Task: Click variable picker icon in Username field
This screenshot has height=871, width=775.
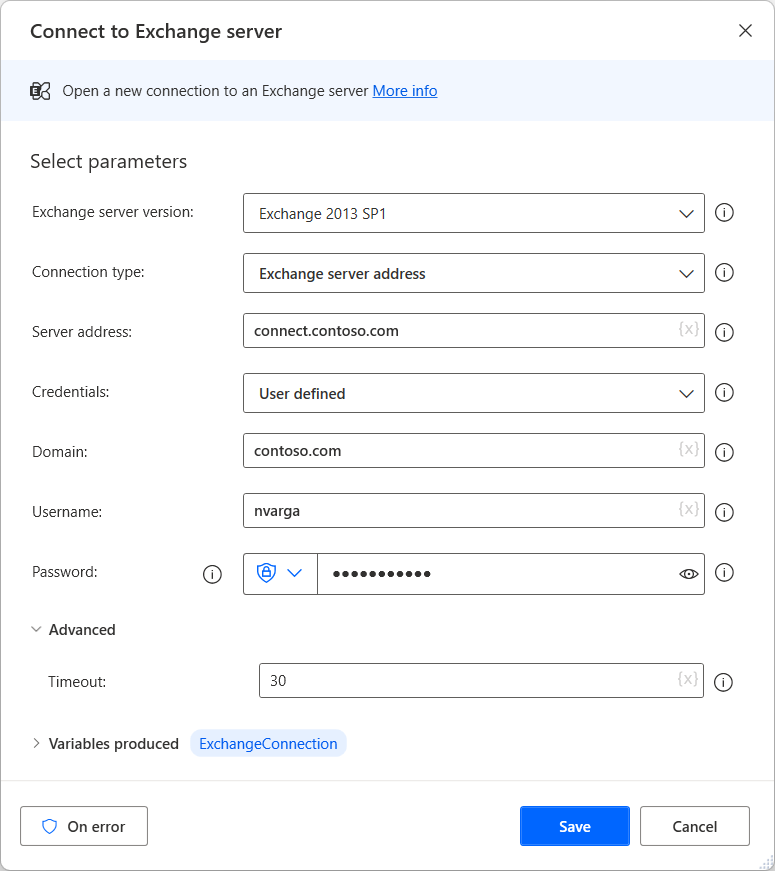Action: pos(688,510)
